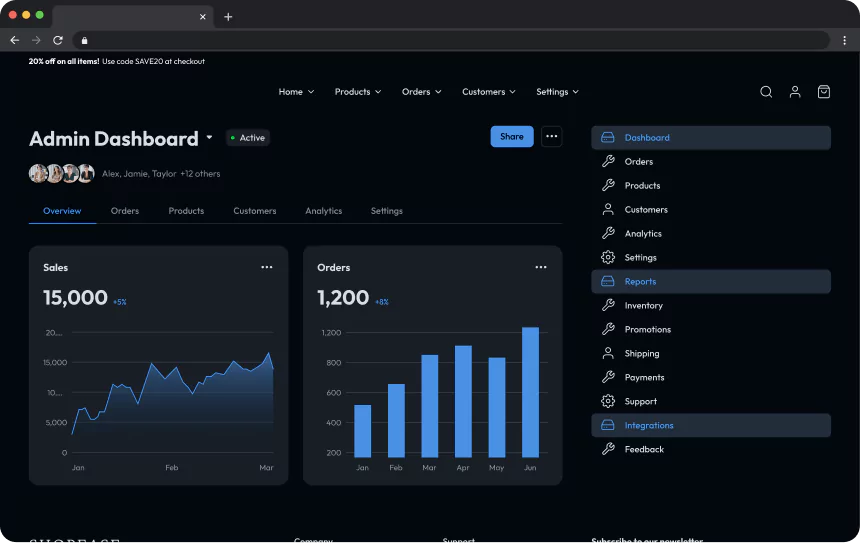Open the search icon in header
Image resolution: width=860 pixels, height=543 pixels.
766,92
